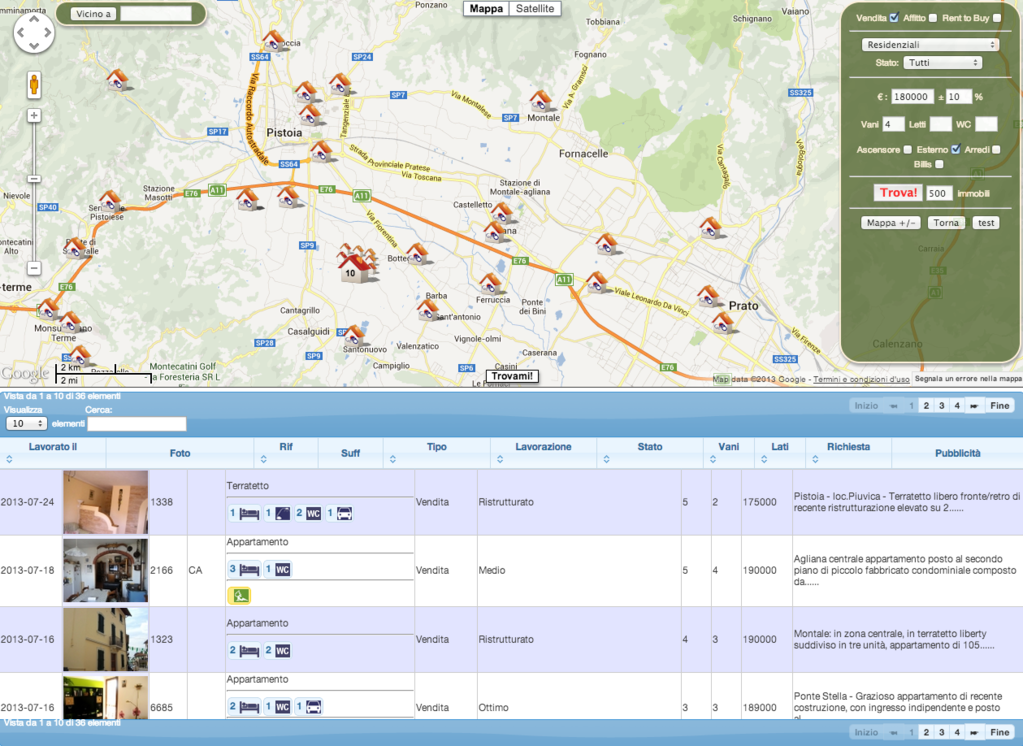
Task: Click the immobili limit field showing 500
Action: point(939,193)
